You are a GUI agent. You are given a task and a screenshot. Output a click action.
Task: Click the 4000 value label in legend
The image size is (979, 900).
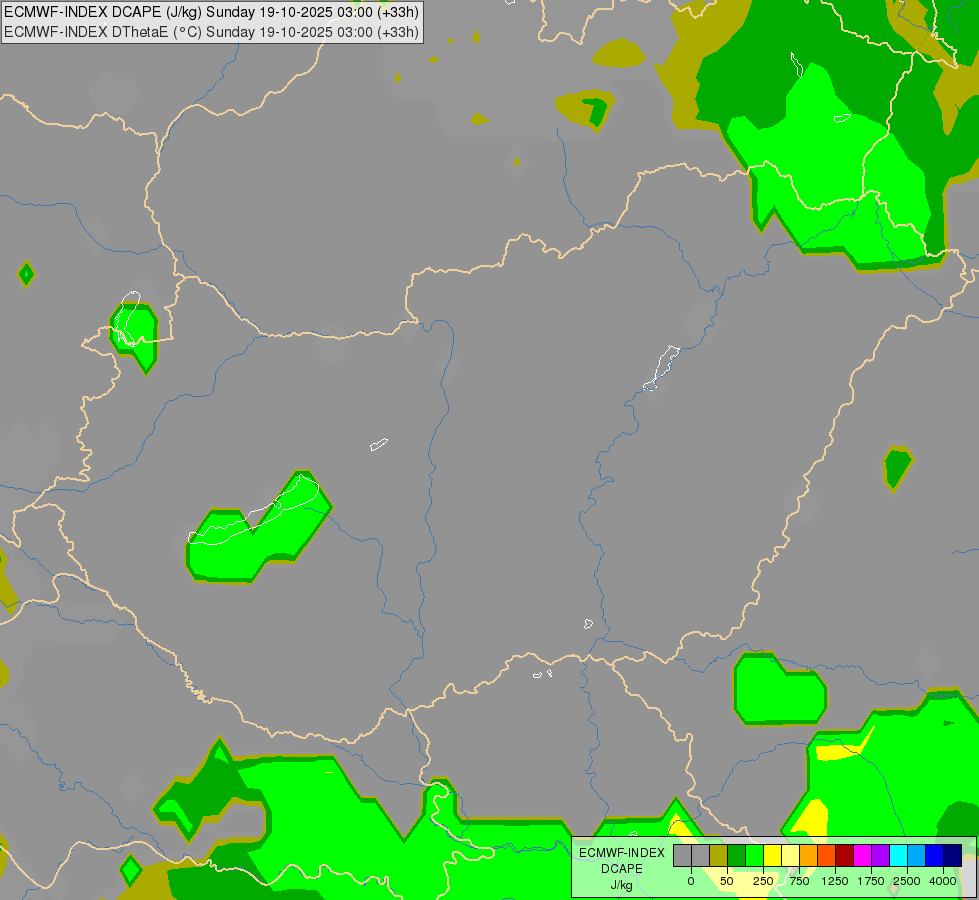[943, 881]
